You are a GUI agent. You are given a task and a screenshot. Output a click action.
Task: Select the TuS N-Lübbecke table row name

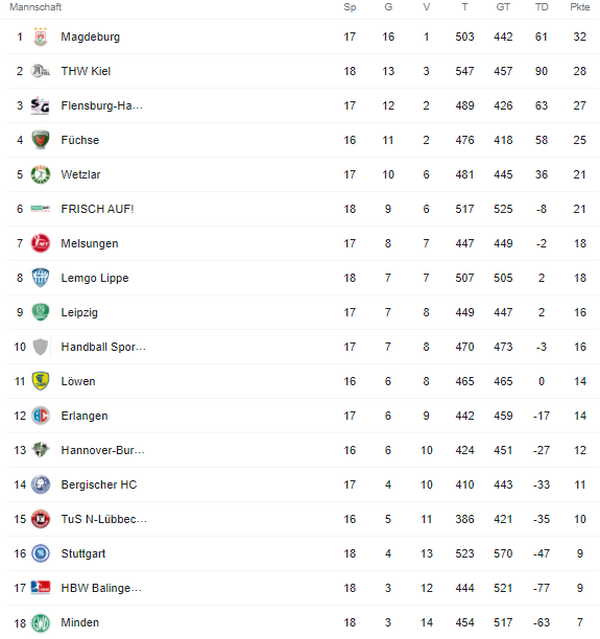tap(104, 519)
